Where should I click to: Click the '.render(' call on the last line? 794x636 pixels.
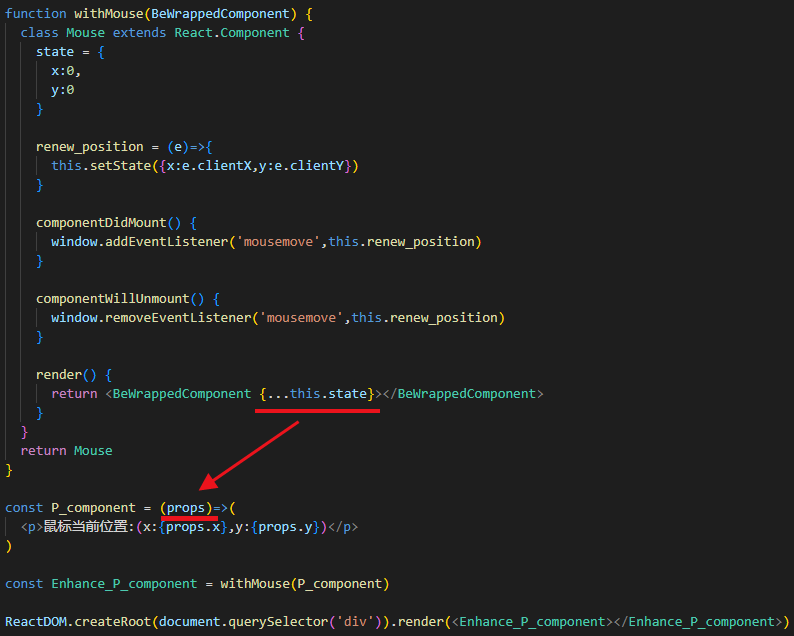click(420, 622)
